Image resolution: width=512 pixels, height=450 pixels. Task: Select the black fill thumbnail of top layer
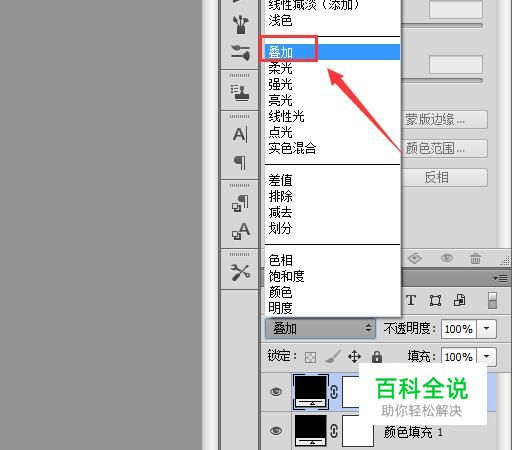tap(310, 392)
